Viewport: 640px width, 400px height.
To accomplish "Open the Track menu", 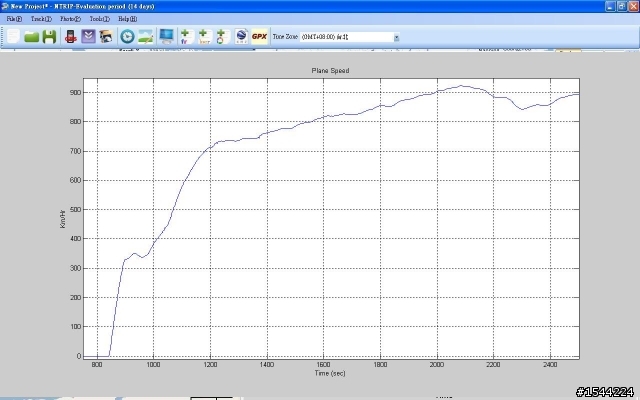I will (41, 19).
